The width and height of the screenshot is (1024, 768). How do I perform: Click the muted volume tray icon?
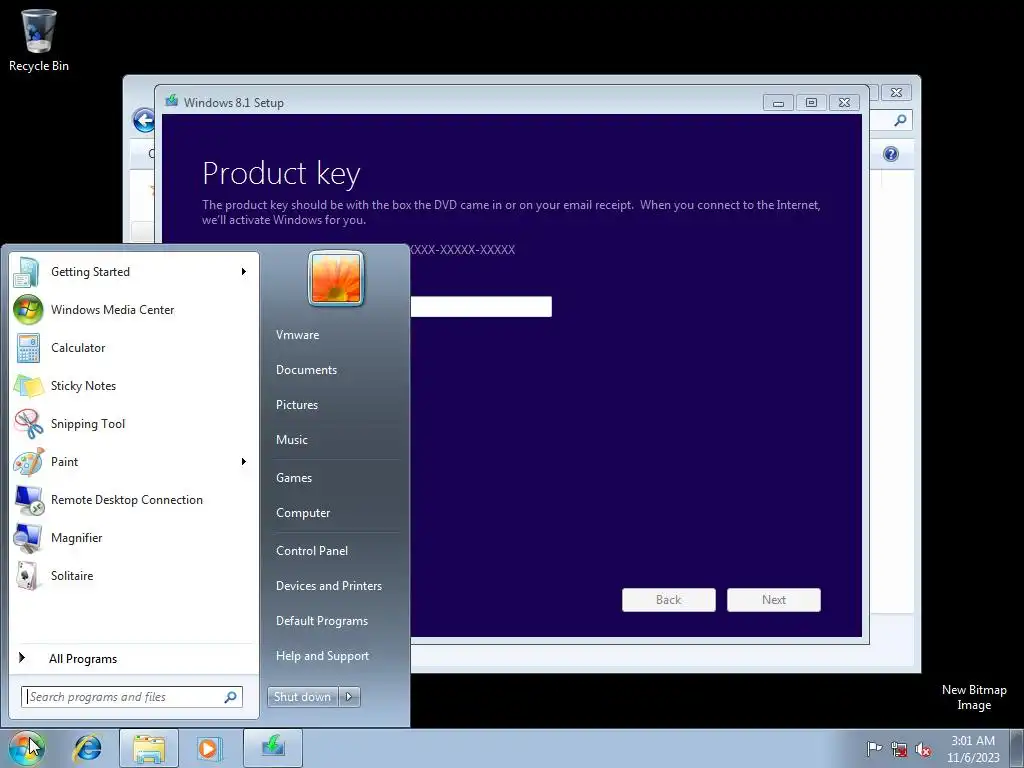tap(923, 749)
